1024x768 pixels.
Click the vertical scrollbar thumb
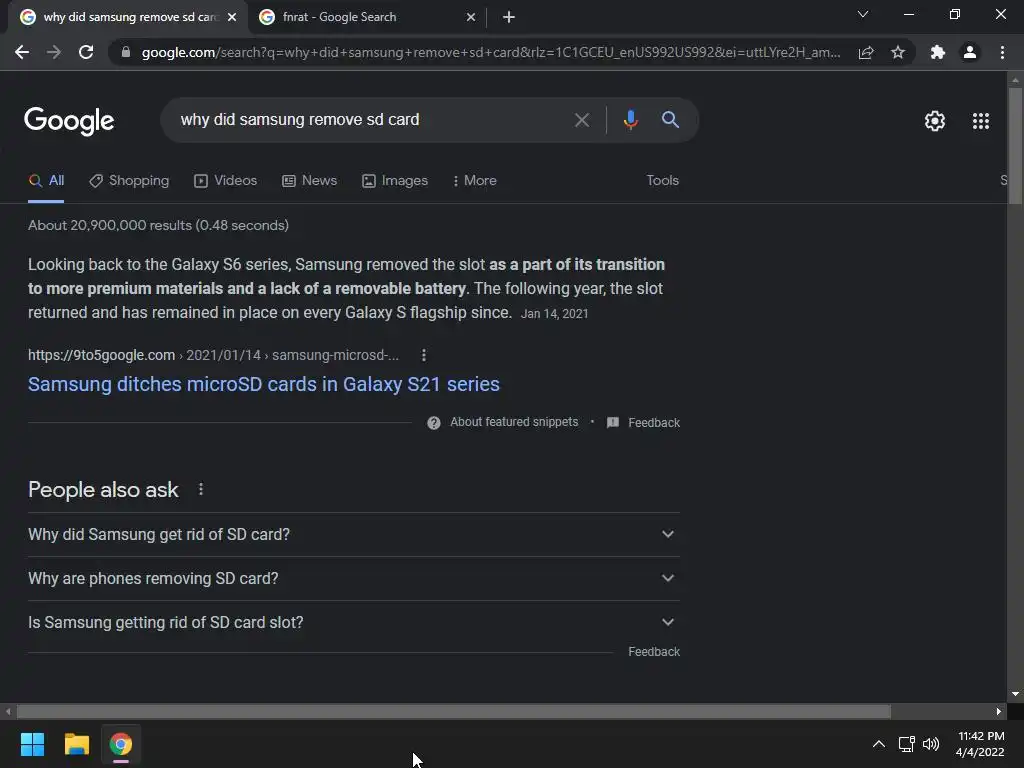pyautogui.click(x=1014, y=146)
